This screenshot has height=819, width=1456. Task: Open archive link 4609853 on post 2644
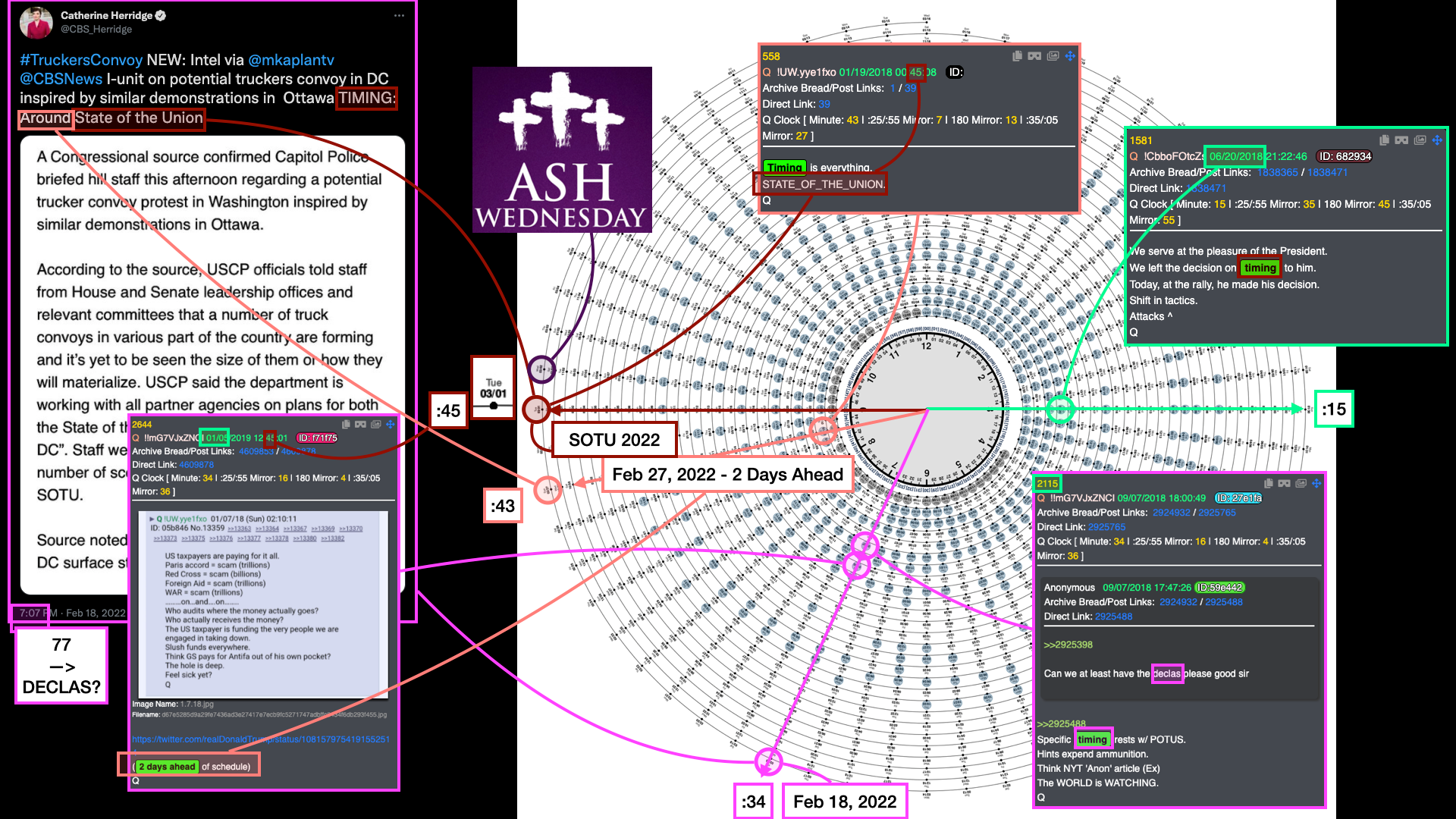[256, 451]
